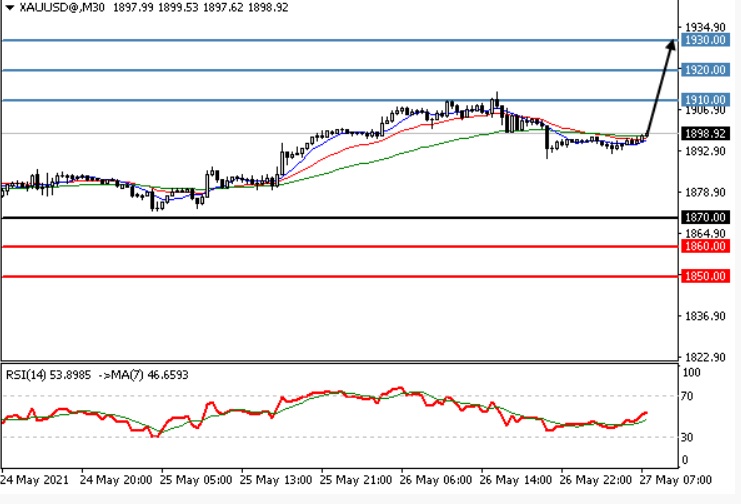This screenshot has height=504, width=741.
Task: Click the 27 May 07:00 time label
Action: 675,480
